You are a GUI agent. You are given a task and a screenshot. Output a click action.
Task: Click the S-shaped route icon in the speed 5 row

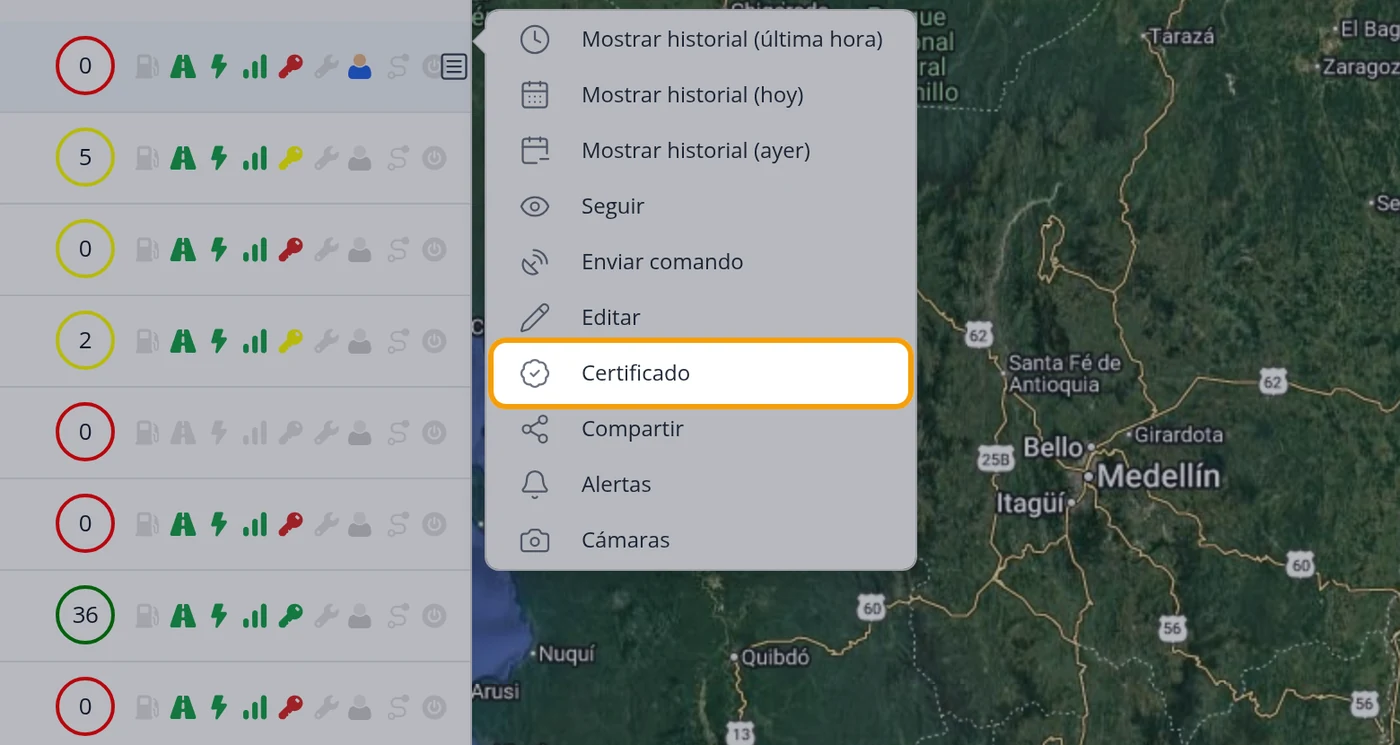[x=398, y=158]
